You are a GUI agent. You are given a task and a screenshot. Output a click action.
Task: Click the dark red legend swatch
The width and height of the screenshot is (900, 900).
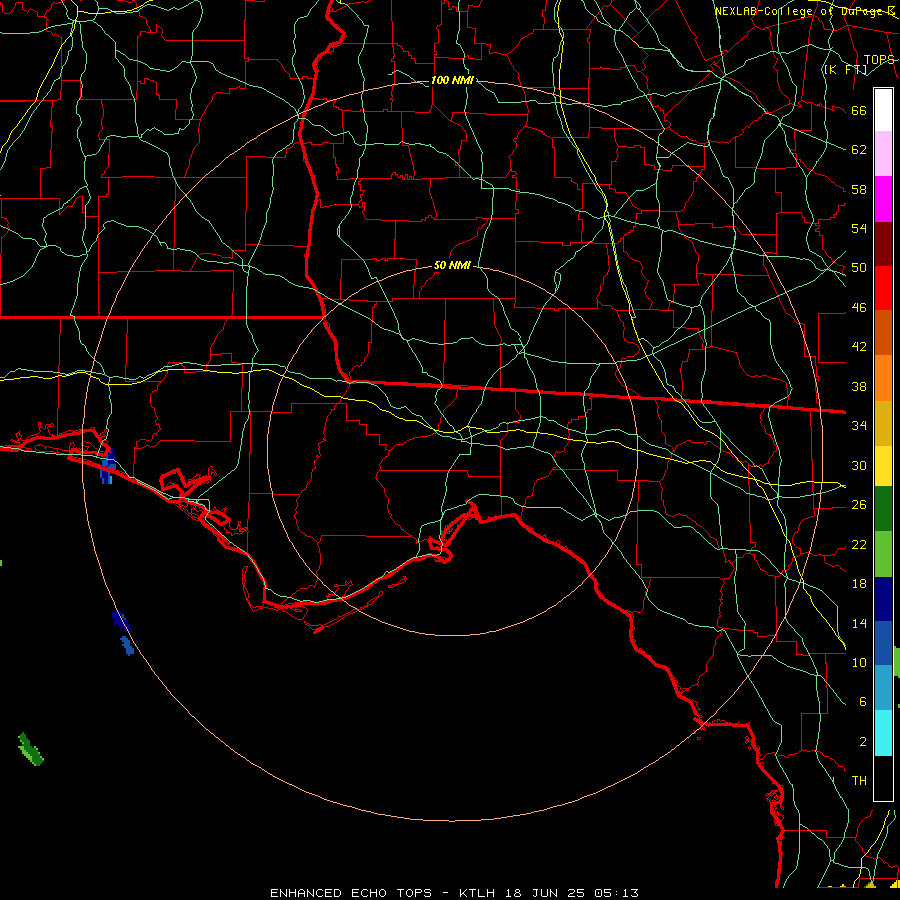click(883, 245)
